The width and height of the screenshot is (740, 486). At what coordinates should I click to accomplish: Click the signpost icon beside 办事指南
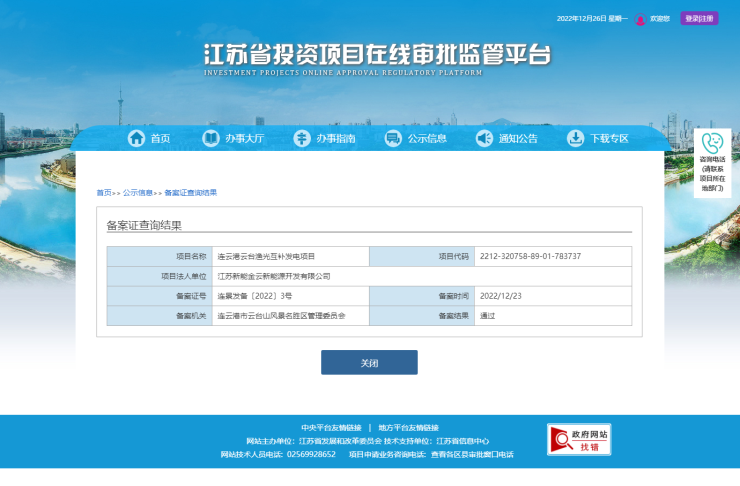pos(302,138)
